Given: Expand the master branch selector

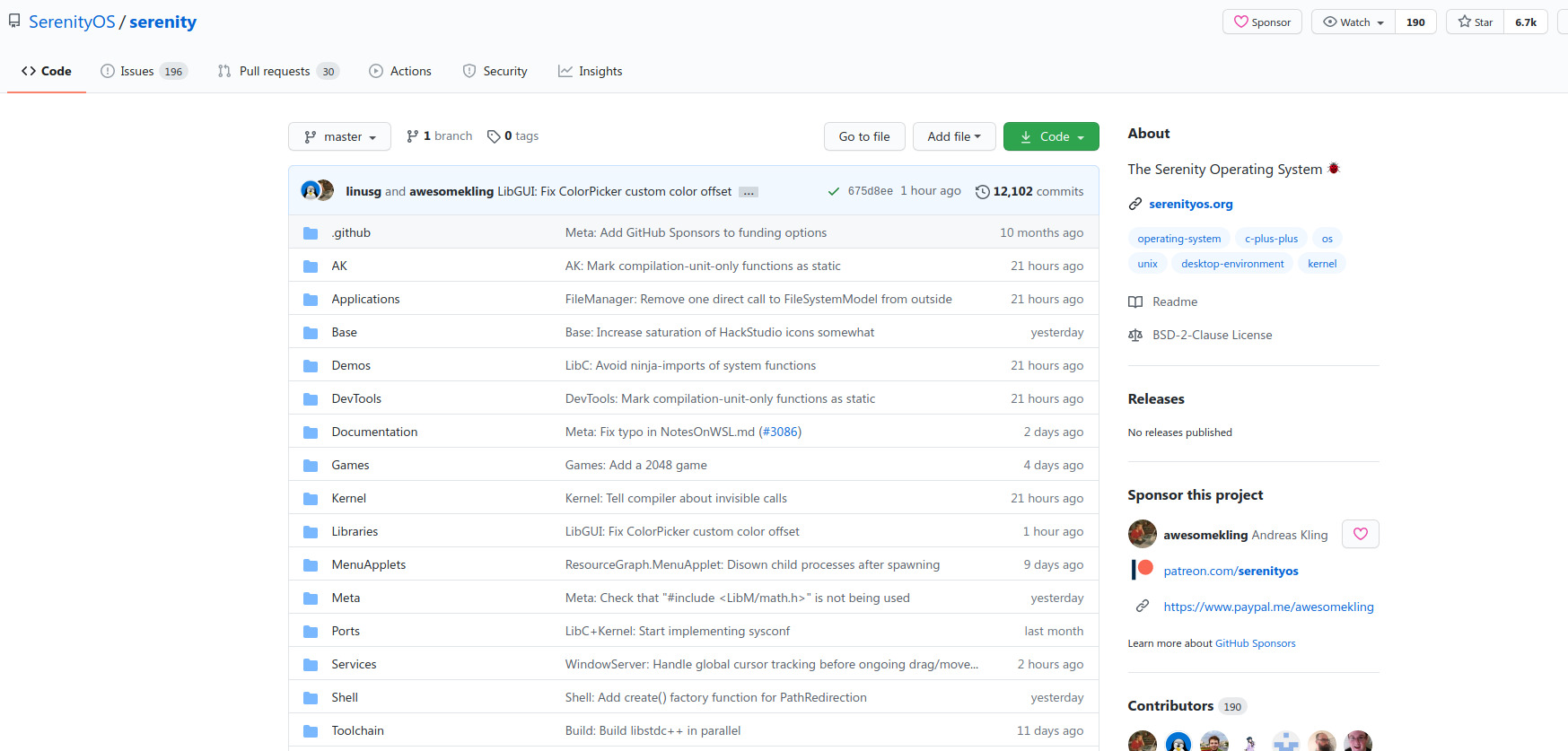Looking at the screenshot, I should click(339, 136).
